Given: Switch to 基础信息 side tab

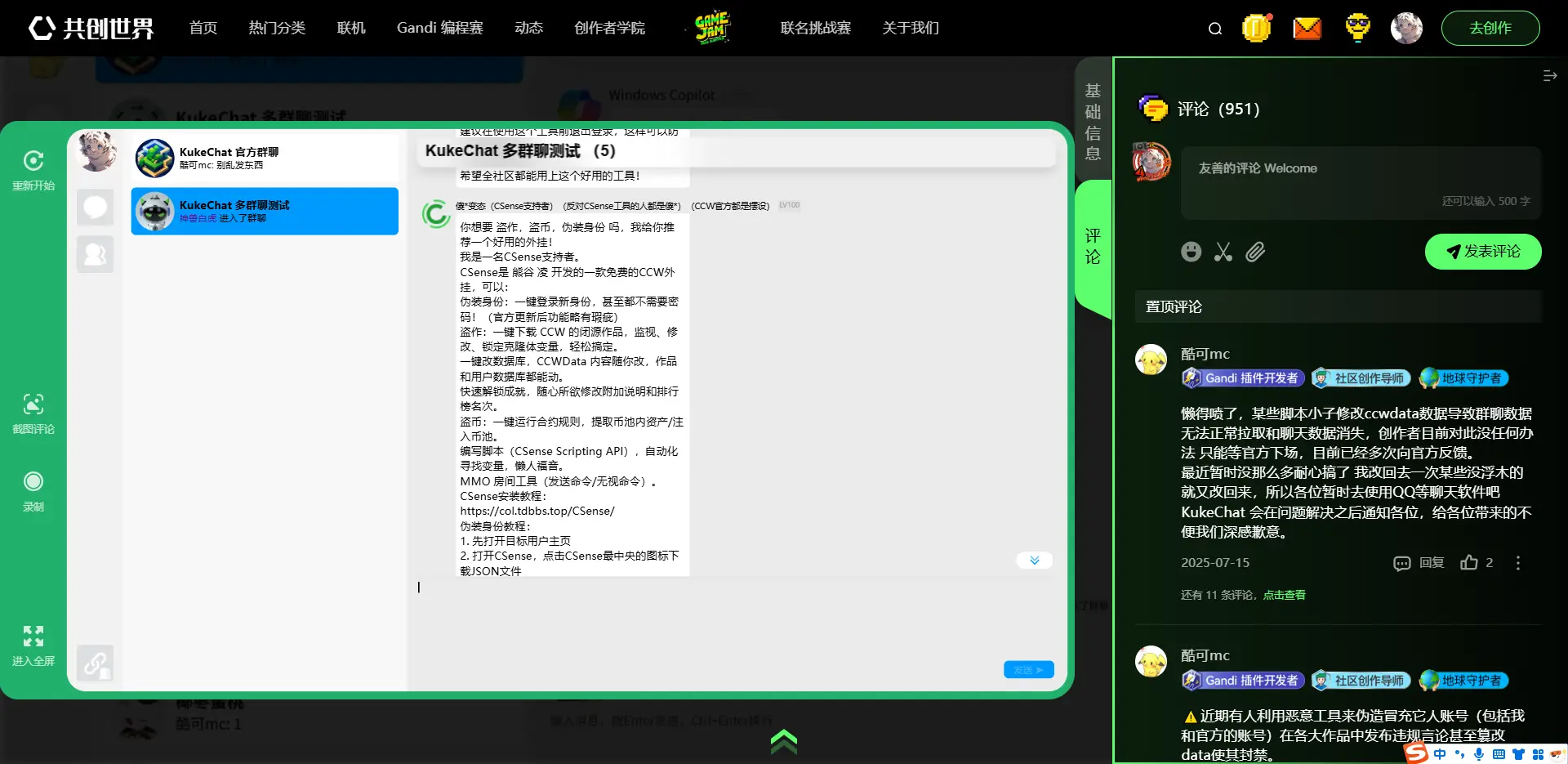Looking at the screenshot, I should 1093,121.
